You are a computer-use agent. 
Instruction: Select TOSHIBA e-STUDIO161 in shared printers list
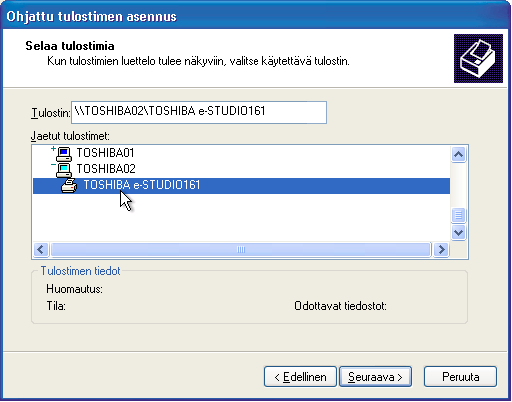[241, 185]
